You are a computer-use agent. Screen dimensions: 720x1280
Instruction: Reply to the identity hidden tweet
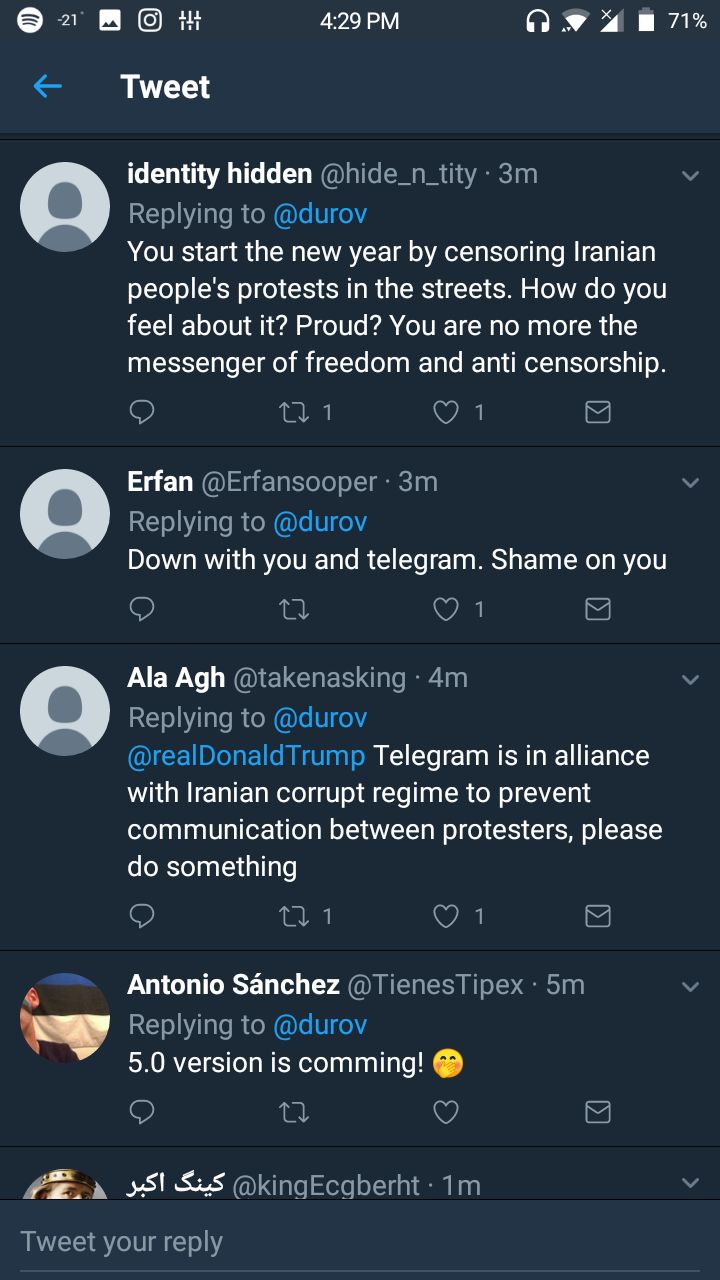tap(142, 412)
